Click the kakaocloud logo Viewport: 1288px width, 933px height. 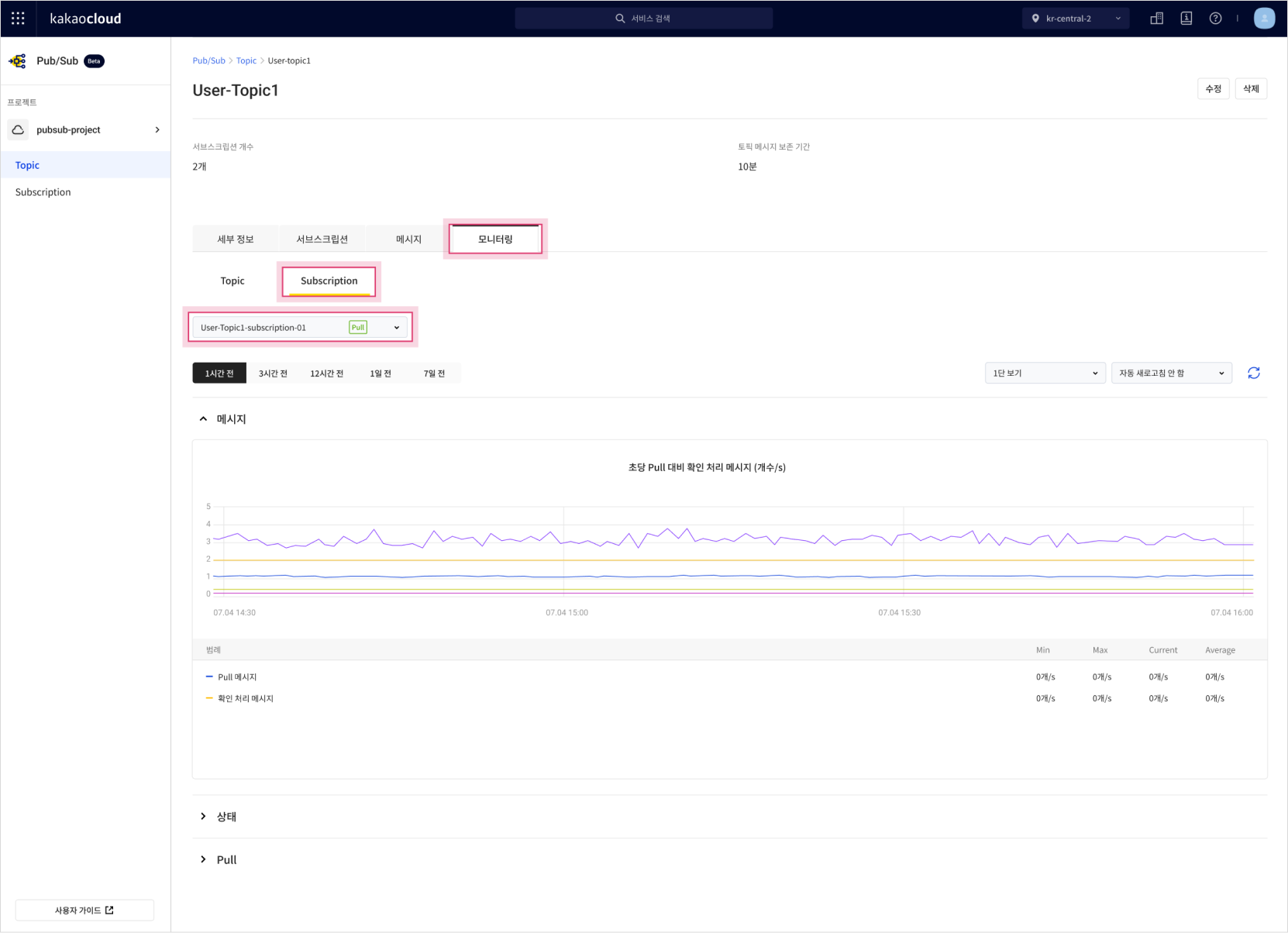[x=85, y=19]
